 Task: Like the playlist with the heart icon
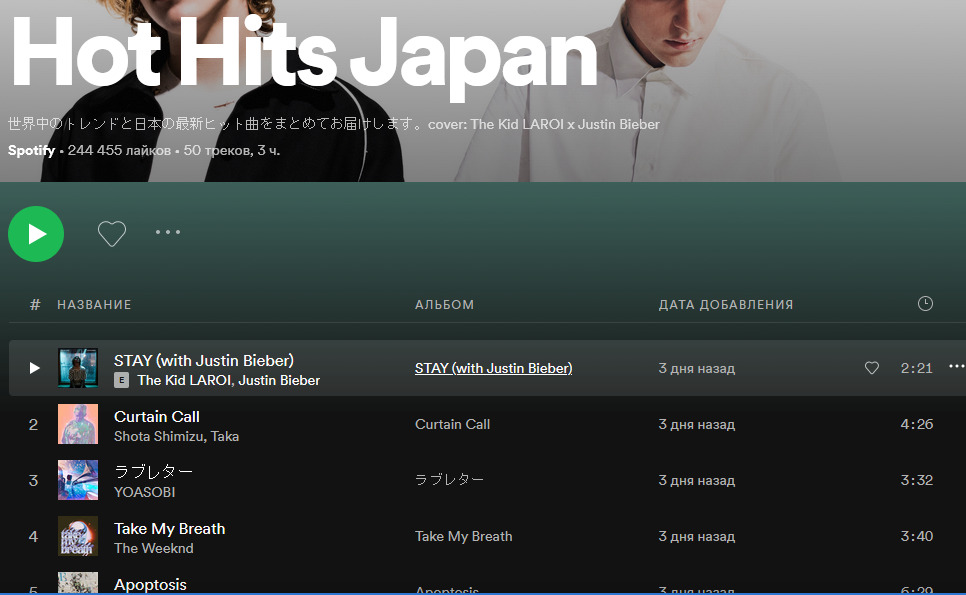112,234
